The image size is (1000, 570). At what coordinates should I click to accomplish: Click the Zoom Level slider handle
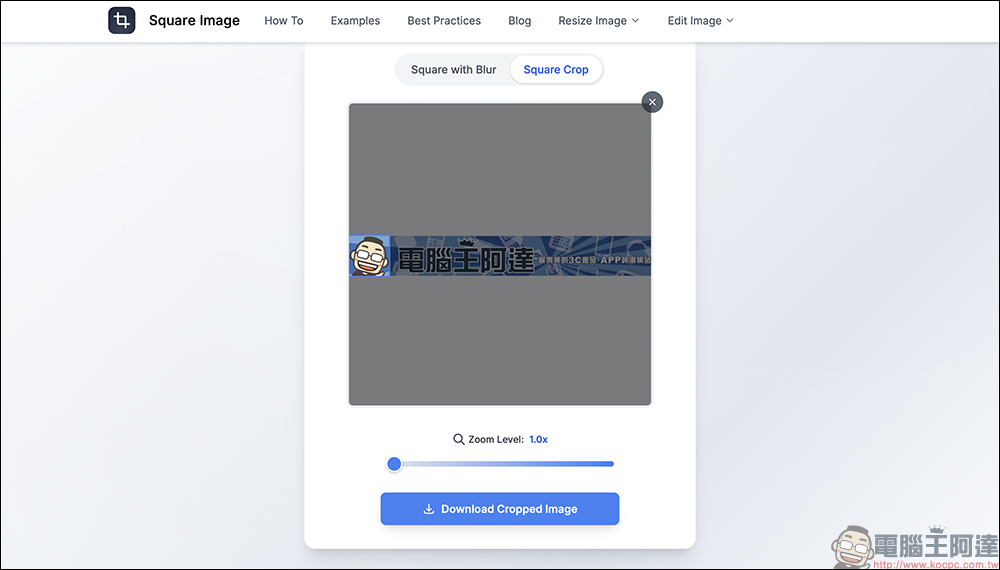(394, 464)
